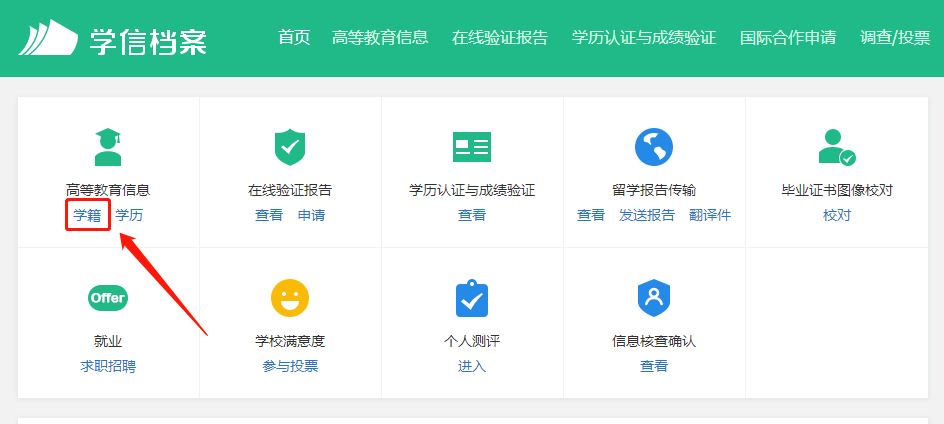
Task: Click the 求职招聘 link
Action: [108, 366]
